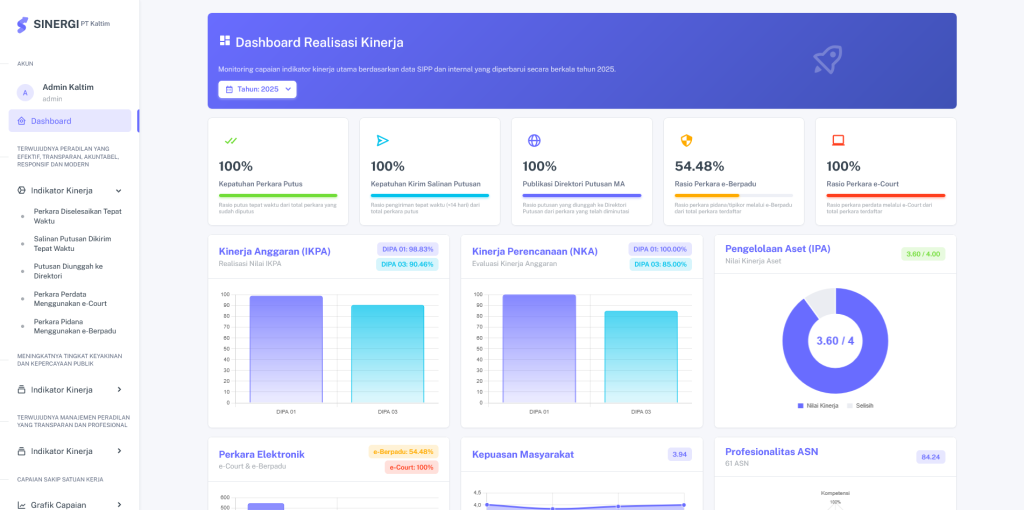
Task: Expand Indikator Kinerja under Kepercayaan Publik
Action: 70,390
